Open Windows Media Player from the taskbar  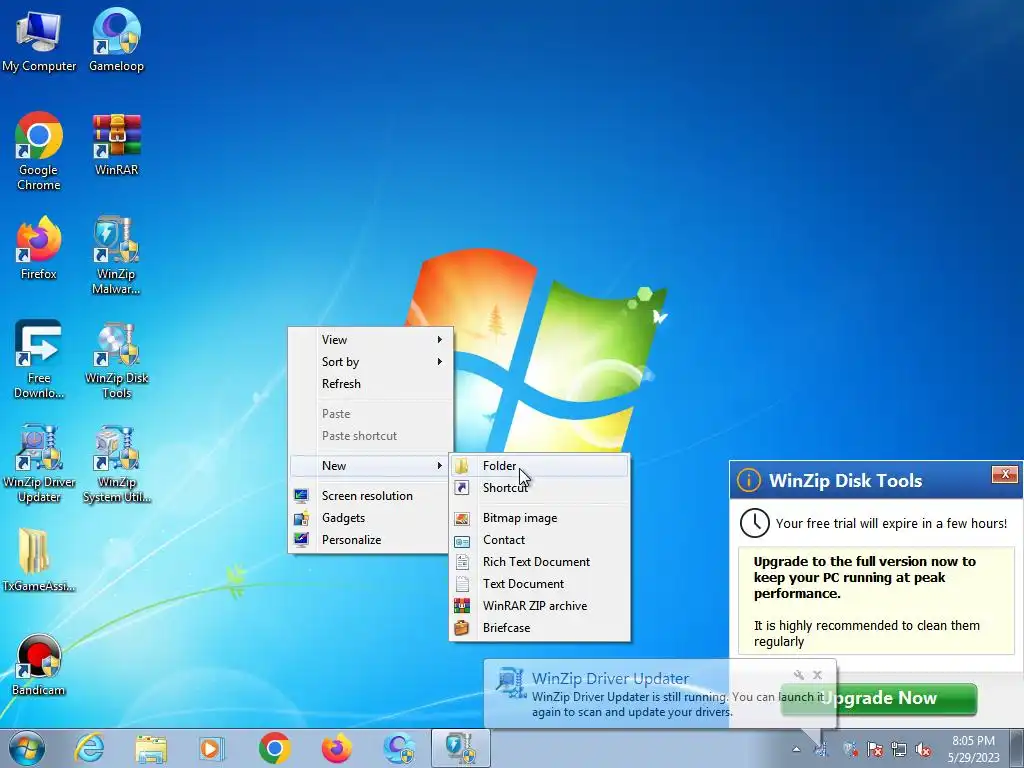(212, 748)
